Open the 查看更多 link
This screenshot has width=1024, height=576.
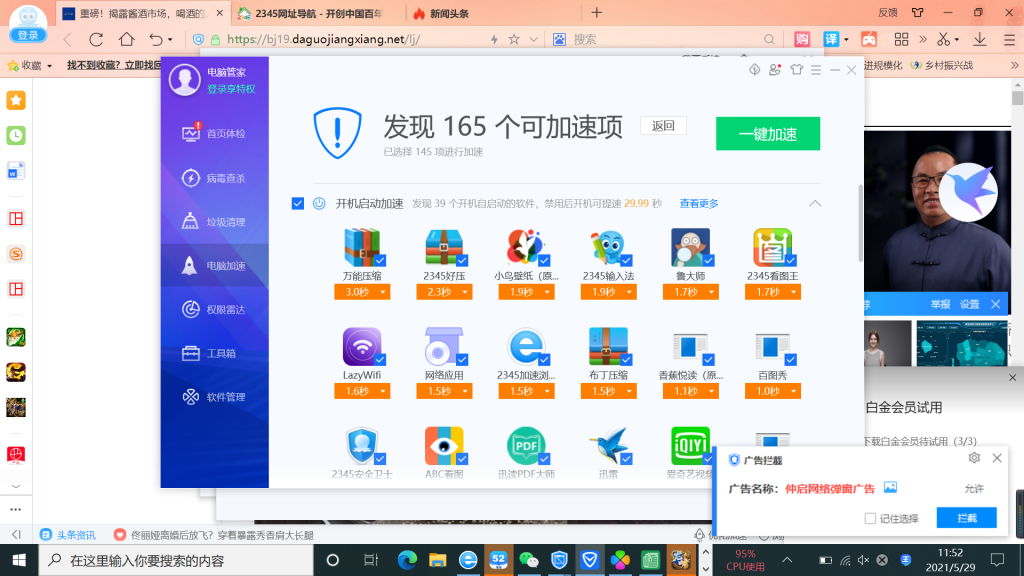[699, 204]
